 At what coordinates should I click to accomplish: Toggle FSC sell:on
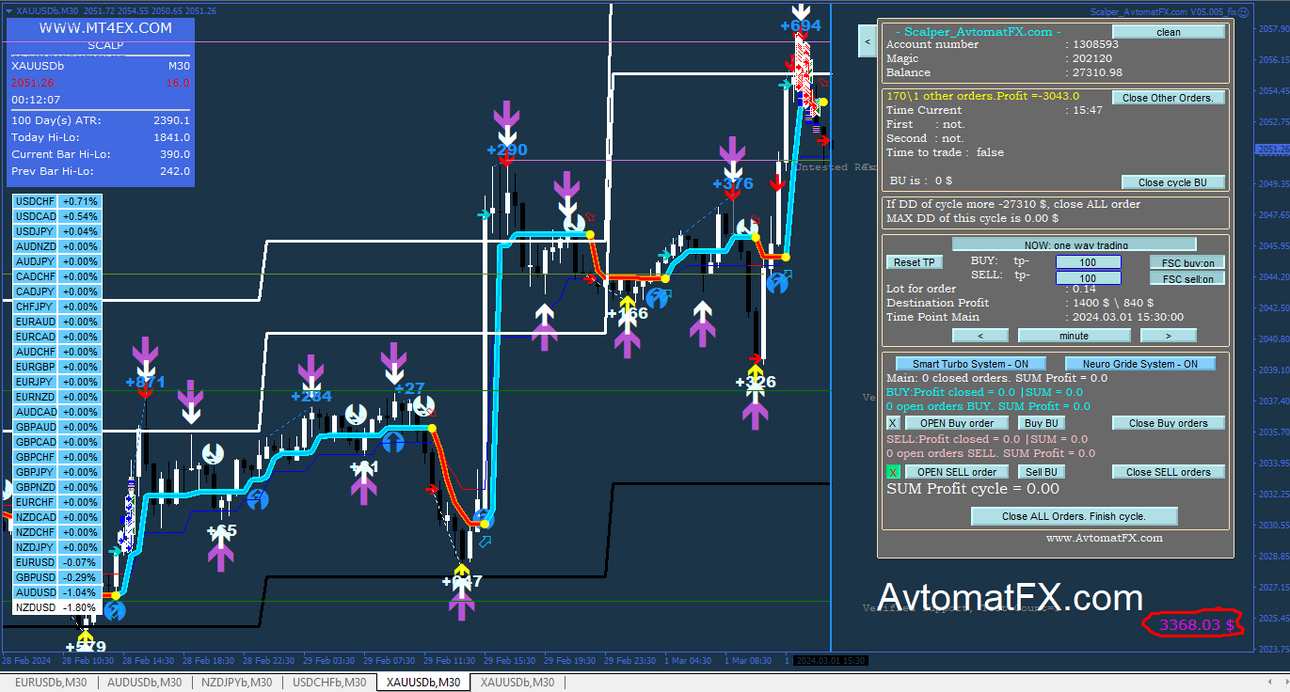coord(1188,279)
